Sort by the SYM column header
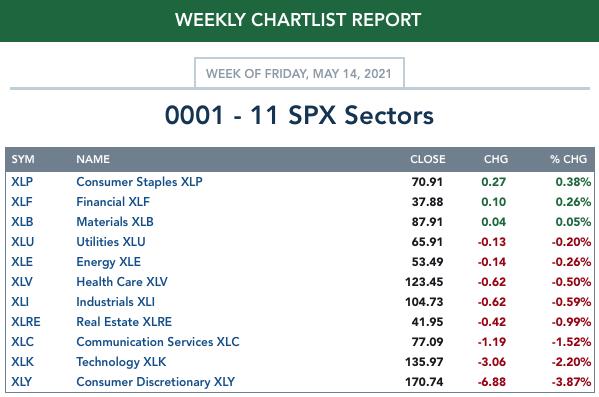This screenshot has height=397, width=599. pyautogui.click(x=23, y=159)
